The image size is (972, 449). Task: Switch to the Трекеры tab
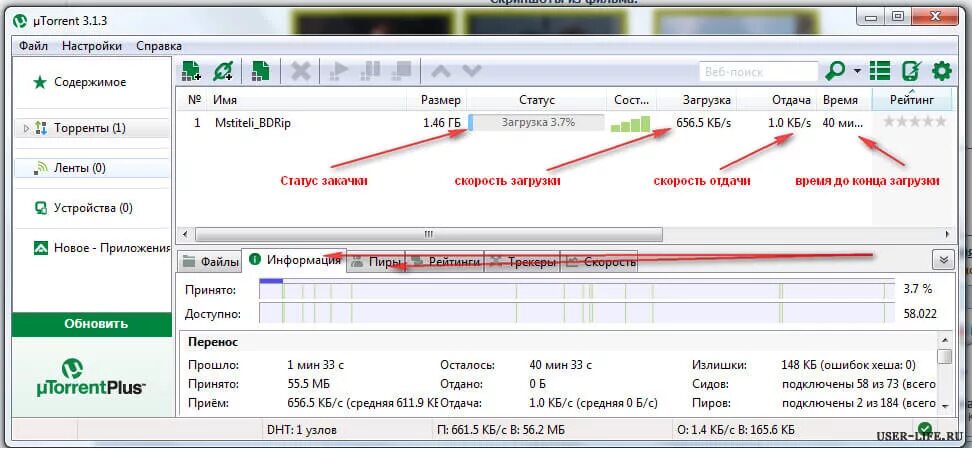[x=522, y=262]
